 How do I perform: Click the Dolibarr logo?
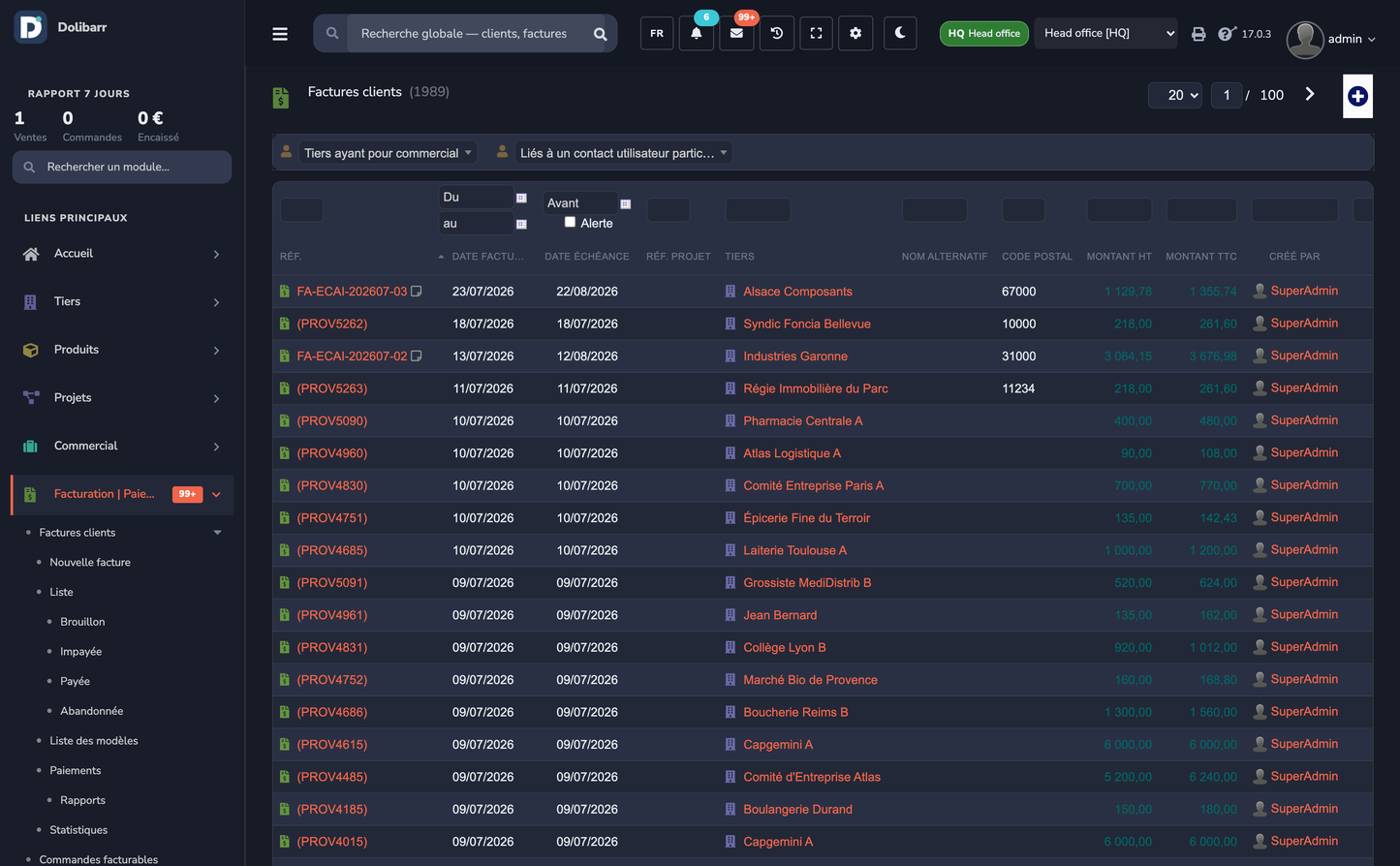click(31, 27)
